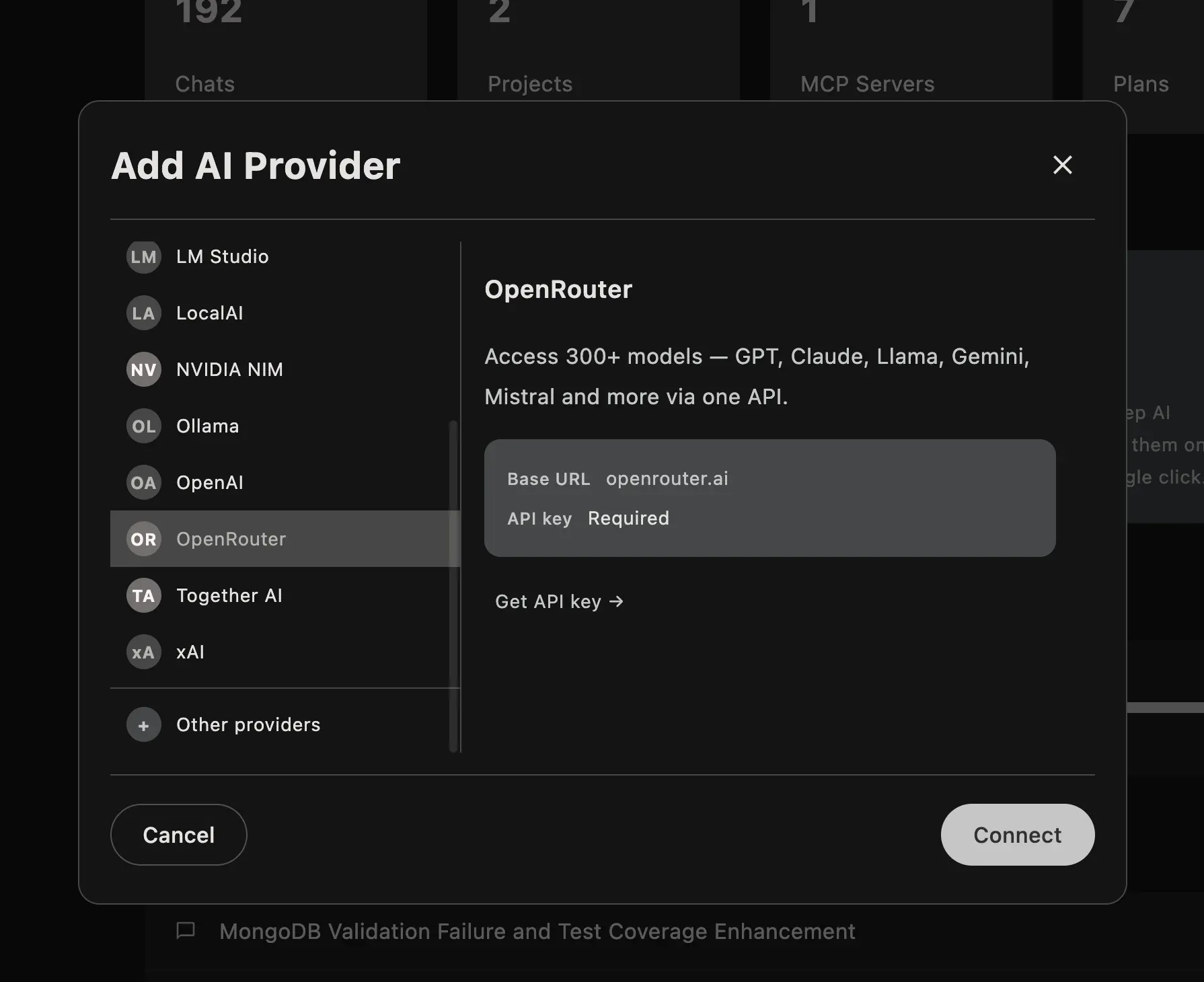Select LocalAI provider

point(285,313)
